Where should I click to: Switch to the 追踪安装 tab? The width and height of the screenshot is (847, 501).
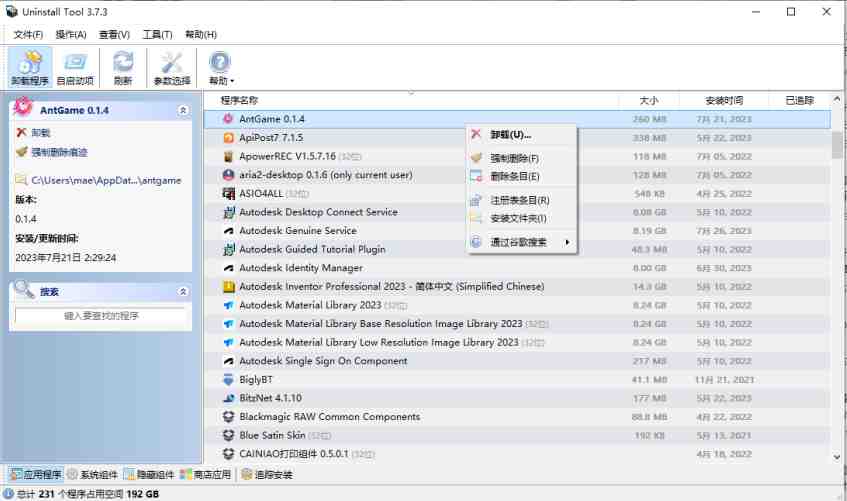pos(267,475)
